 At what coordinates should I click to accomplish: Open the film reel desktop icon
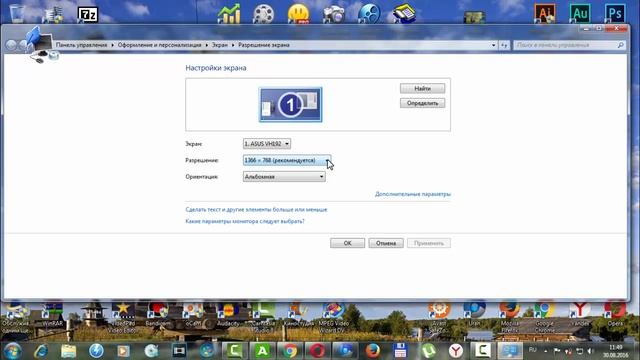263,13
